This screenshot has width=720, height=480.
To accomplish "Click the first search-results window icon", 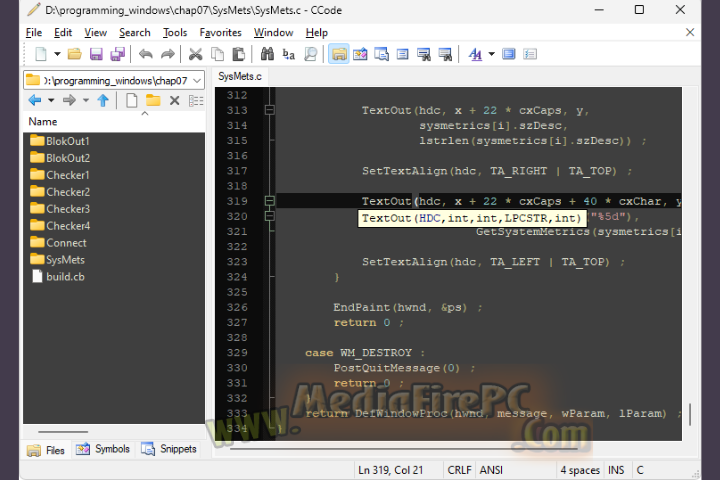I will pyautogui.click(x=424, y=54).
